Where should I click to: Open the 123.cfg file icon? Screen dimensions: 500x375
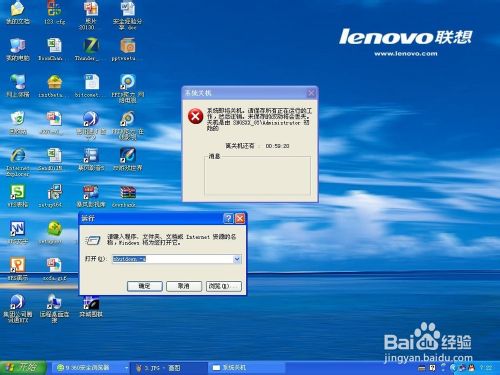pyautogui.click(x=54, y=9)
